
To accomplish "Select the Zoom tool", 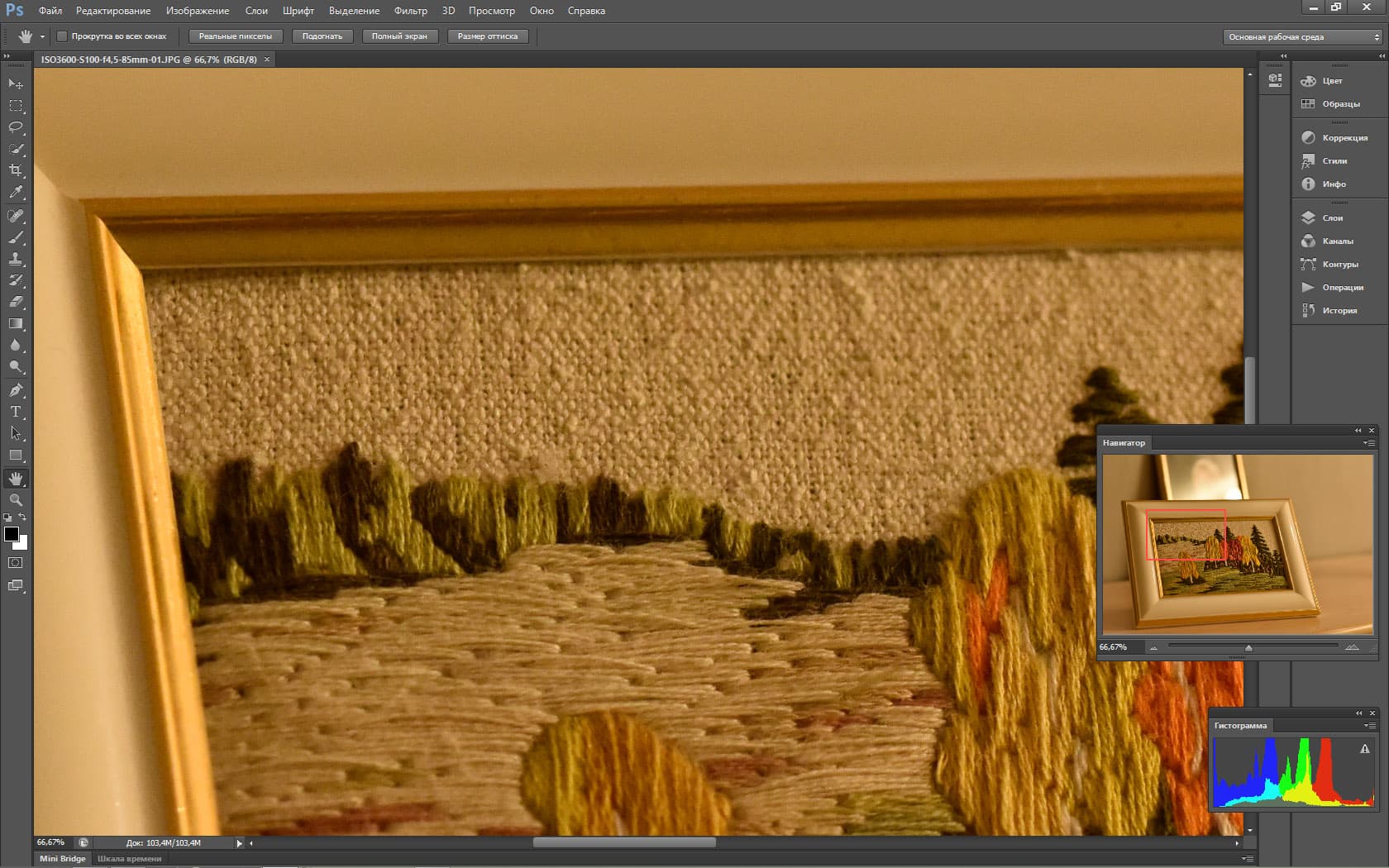I will click(16, 500).
